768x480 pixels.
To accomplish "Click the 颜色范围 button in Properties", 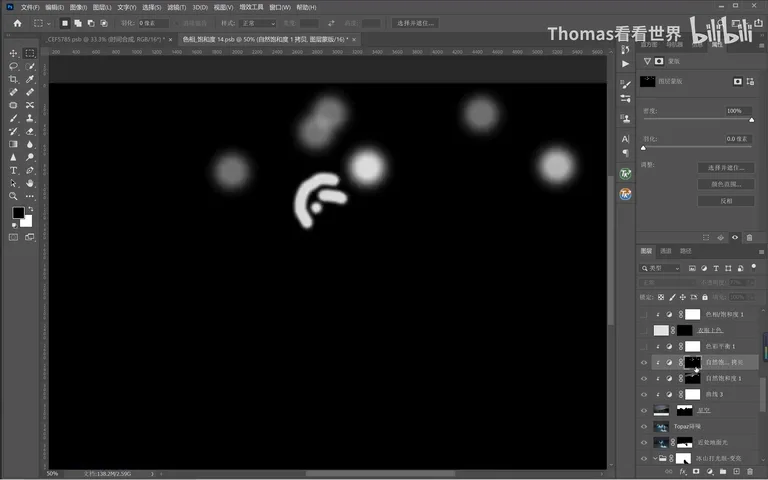I will pyautogui.click(x=726, y=184).
